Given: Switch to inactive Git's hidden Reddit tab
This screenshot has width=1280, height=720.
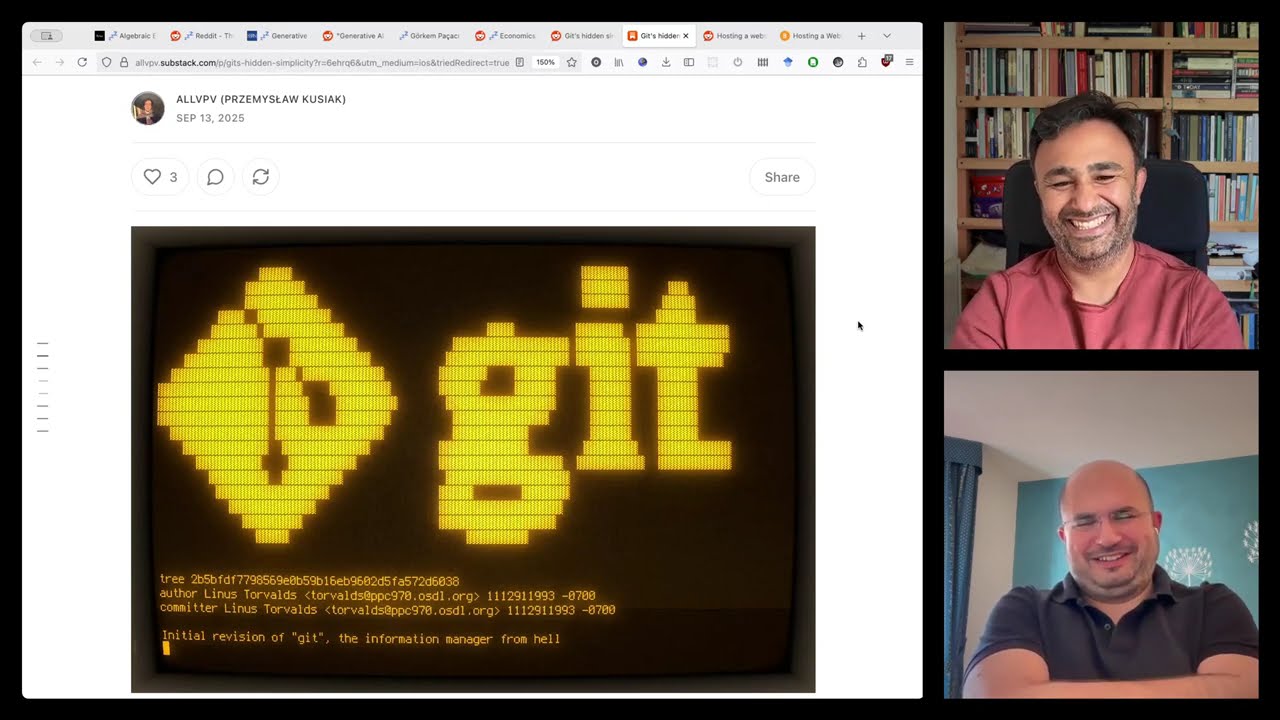Looking at the screenshot, I should (582, 36).
